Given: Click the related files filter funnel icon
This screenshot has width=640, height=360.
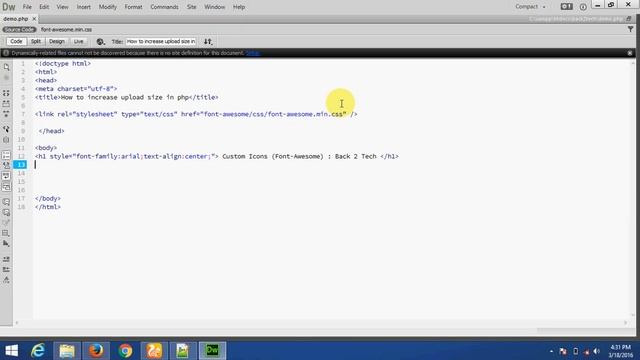Looking at the screenshot, I should (x=631, y=29).
